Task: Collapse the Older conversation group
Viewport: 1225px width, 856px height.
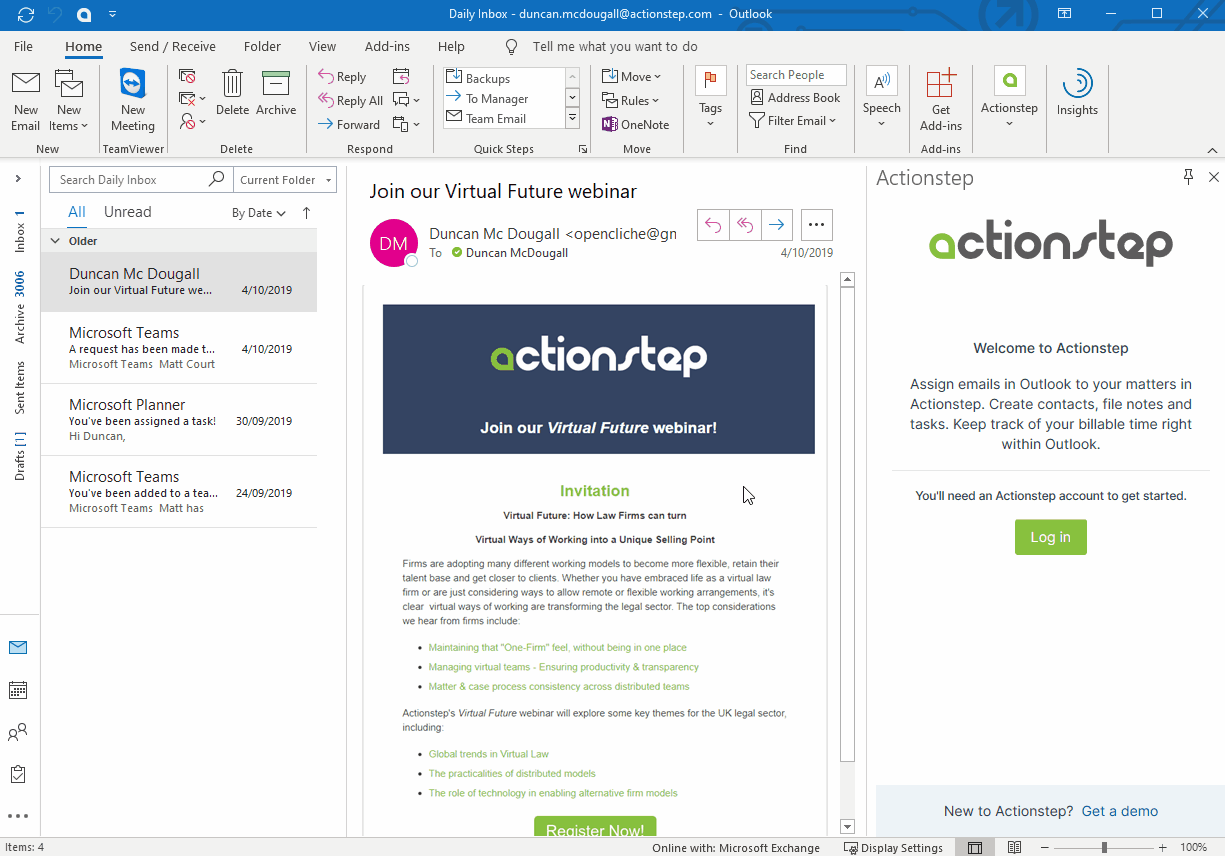Action: pyautogui.click(x=57, y=240)
